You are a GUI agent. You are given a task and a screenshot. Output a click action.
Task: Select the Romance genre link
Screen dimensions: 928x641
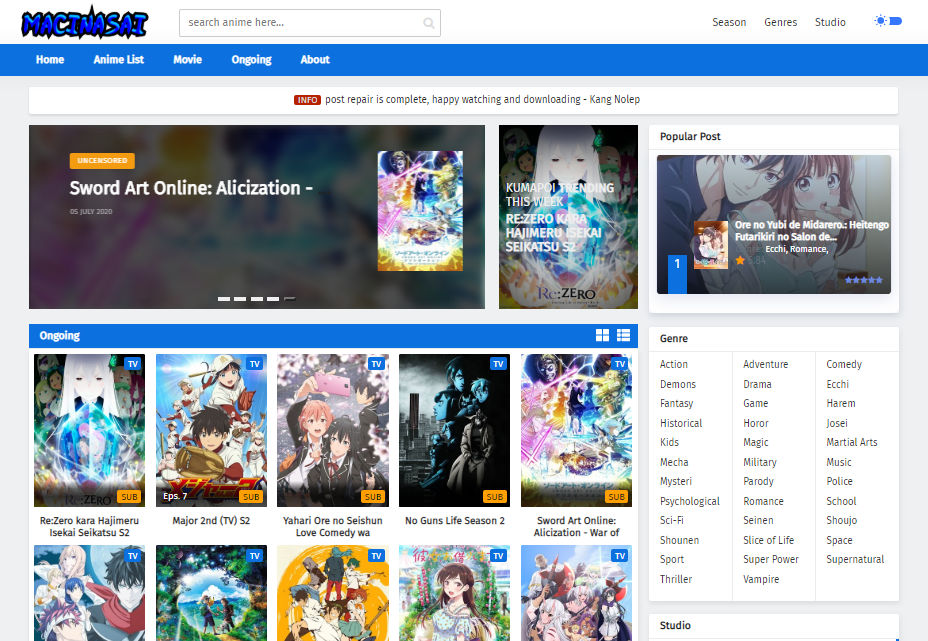pyautogui.click(x=763, y=501)
